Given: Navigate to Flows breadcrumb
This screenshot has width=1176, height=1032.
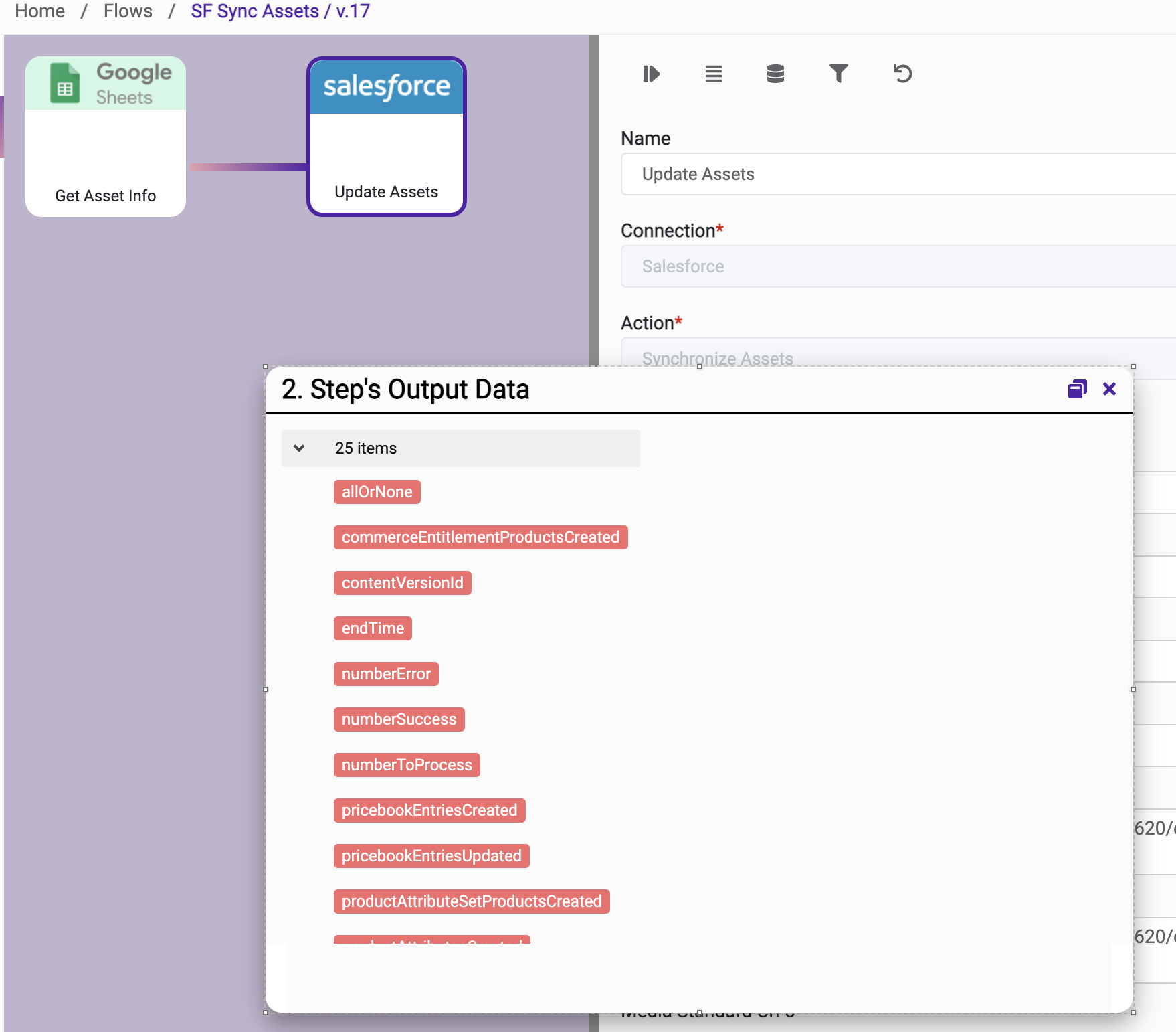Looking at the screenshot, I should point(128,11).
